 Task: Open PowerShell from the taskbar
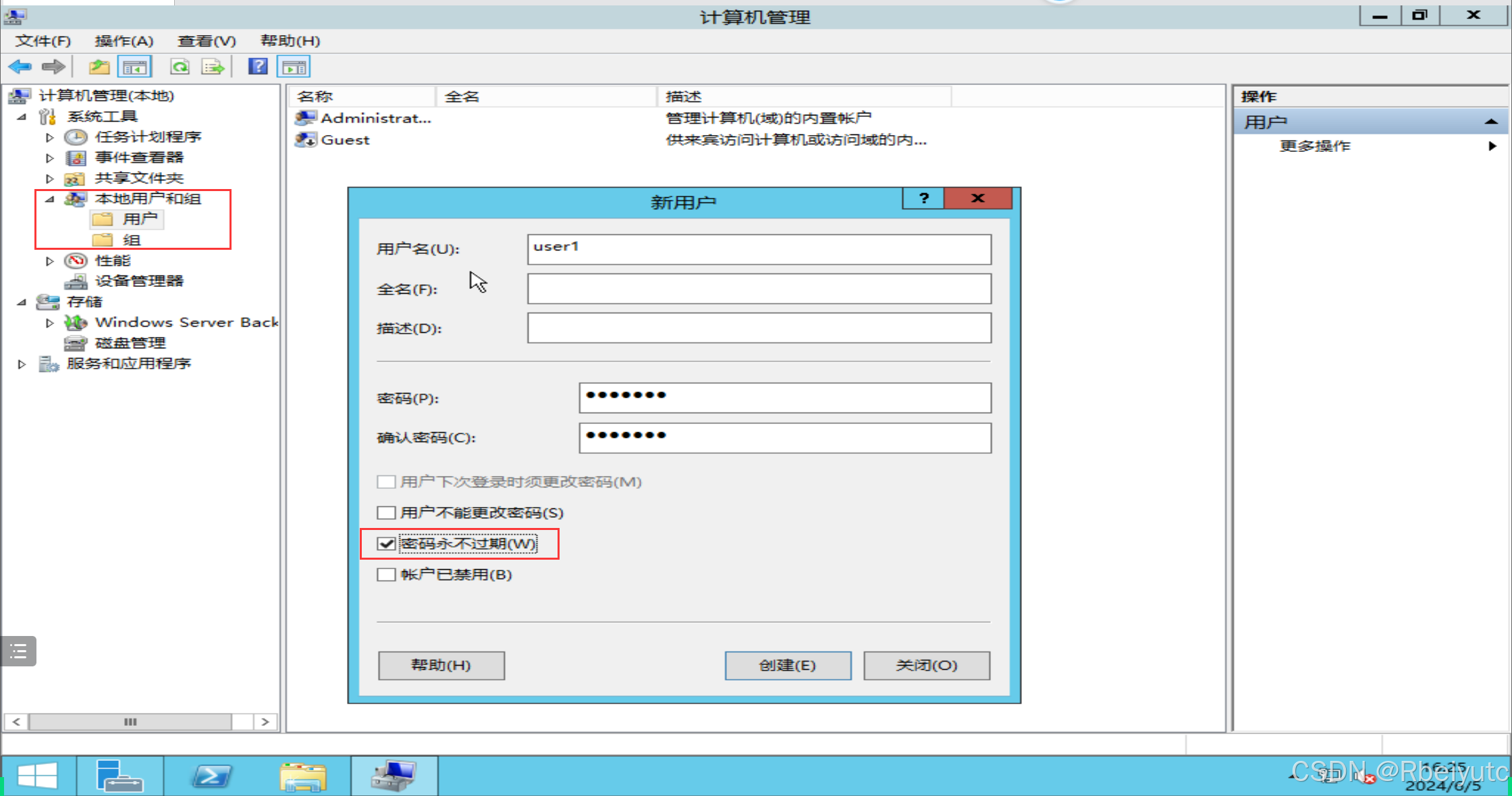pyautogui.click(x=212, y=776)
